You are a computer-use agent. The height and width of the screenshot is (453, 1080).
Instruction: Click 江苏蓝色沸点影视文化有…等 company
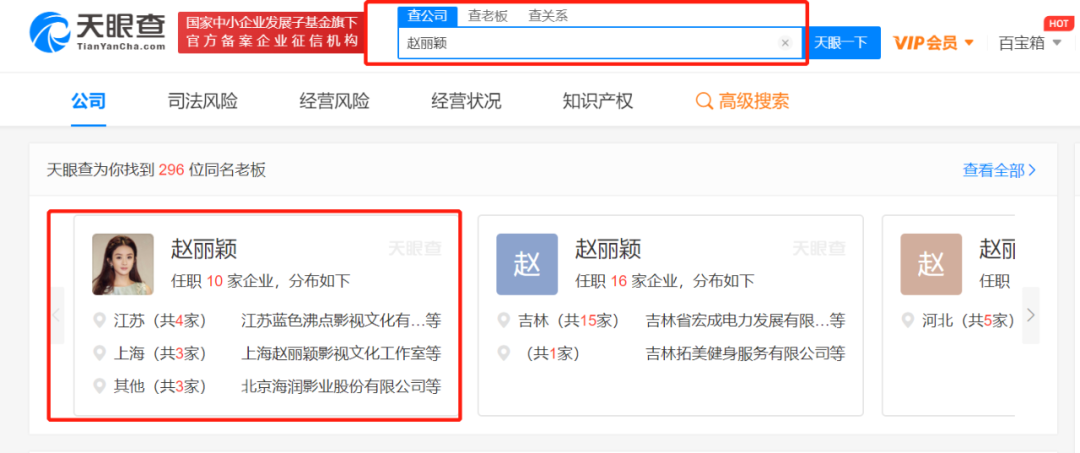tap(341, 321)
